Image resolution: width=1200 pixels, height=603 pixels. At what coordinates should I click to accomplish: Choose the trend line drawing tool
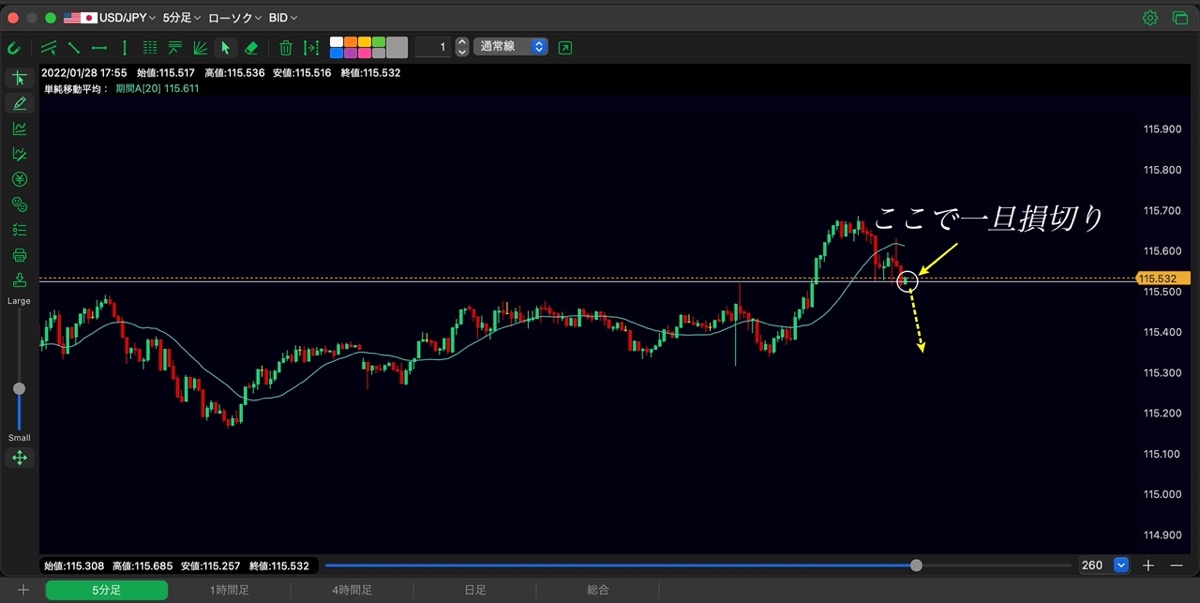click(x=74, y=47)
